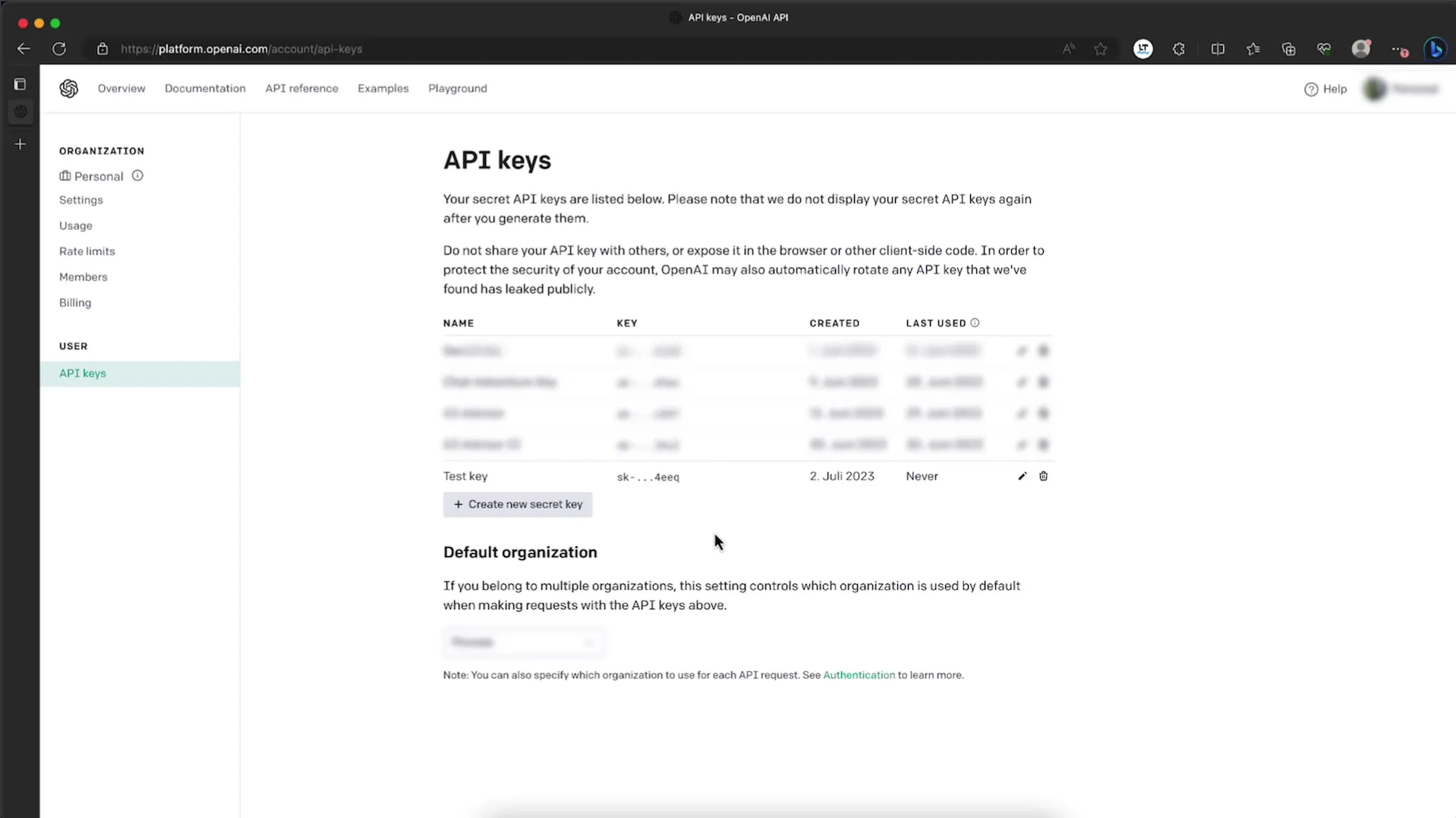Click the Never last used value

922,476
